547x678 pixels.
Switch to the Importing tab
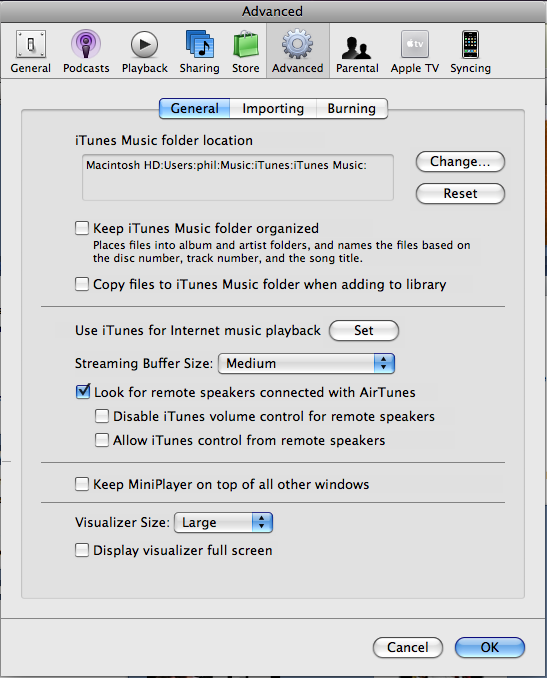click(x=273, y=108)
